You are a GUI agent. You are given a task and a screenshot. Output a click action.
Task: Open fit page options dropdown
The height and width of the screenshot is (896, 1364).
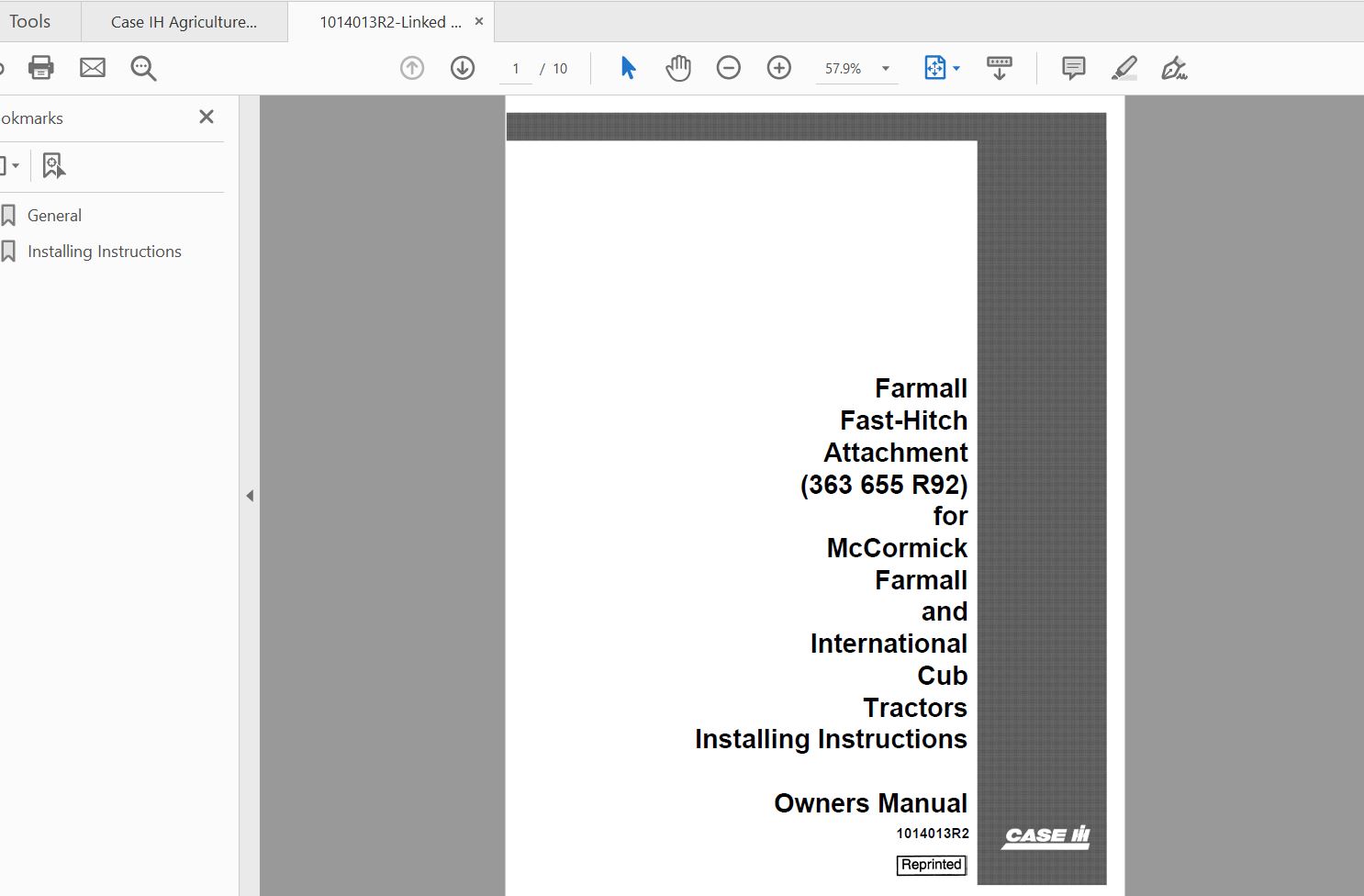[942, 68]
